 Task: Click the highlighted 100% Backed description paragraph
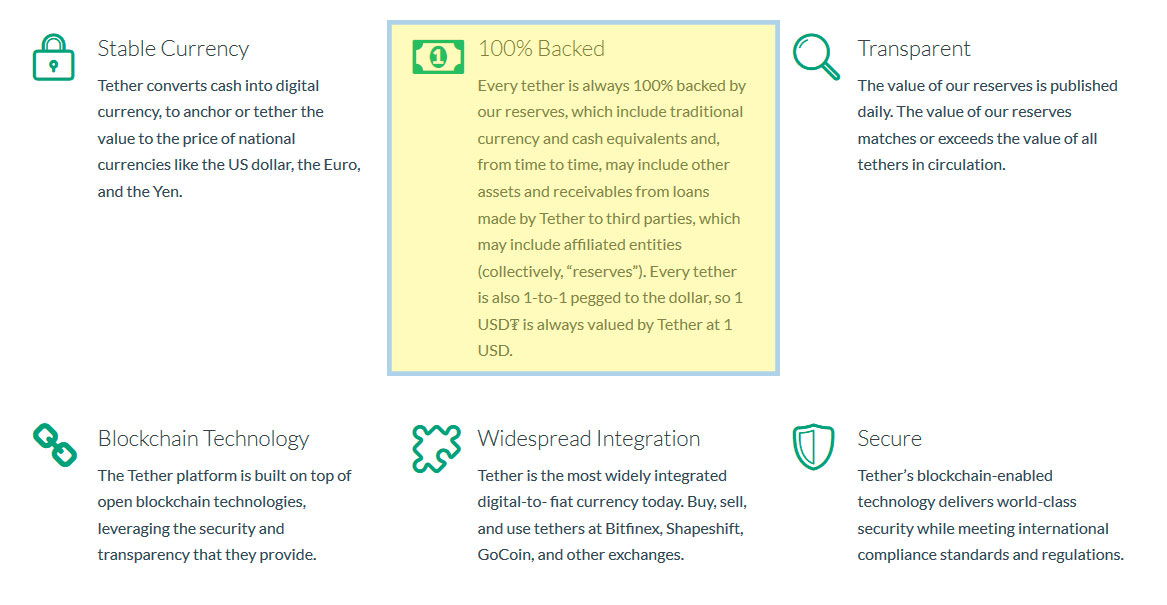[x=612, y=218]
